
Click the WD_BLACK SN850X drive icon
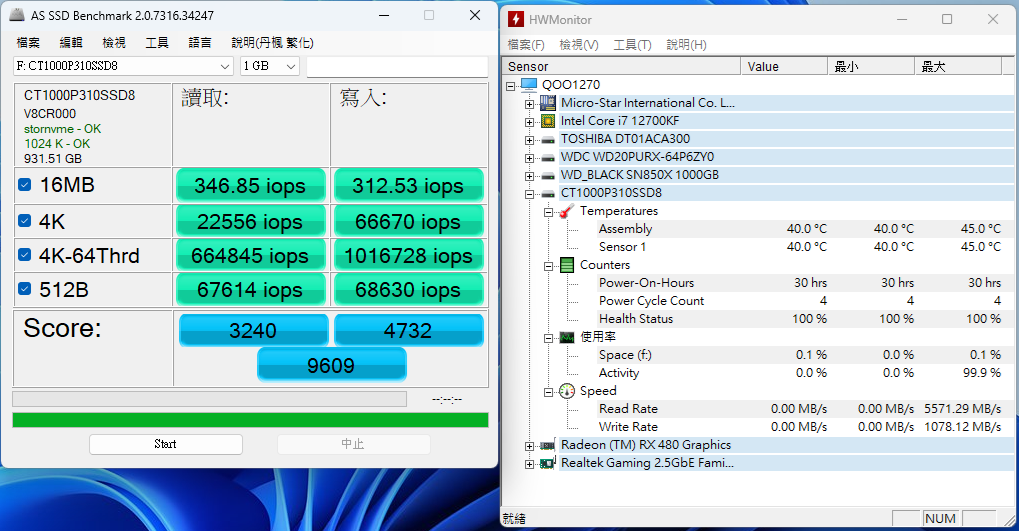(x=548, y=175)
